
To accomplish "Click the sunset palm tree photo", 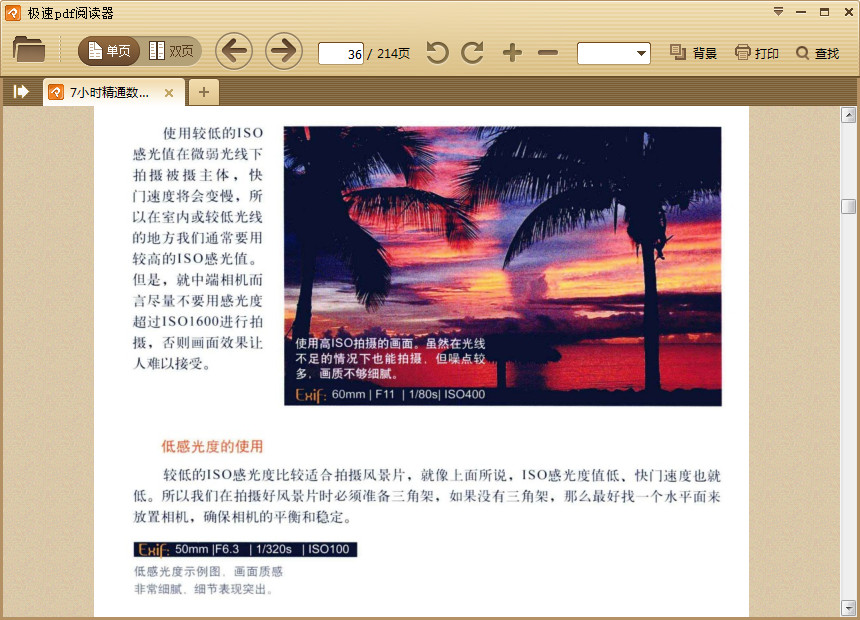I will (x=502, y=266).
